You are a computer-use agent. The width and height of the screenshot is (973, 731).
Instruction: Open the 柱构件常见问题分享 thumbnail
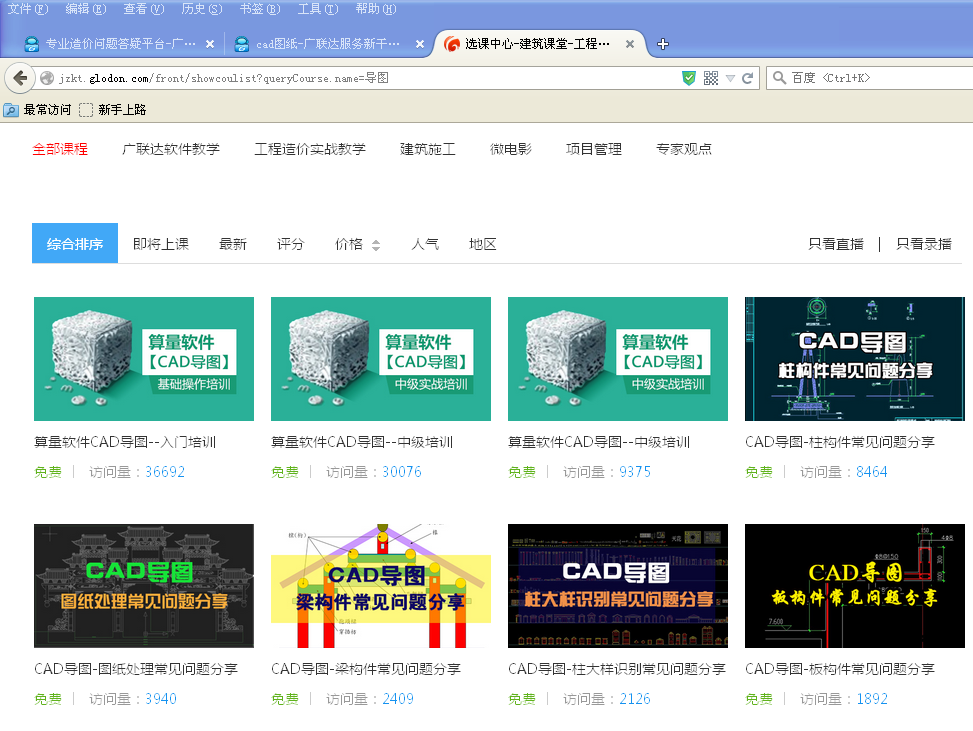(x=855, y=359)
